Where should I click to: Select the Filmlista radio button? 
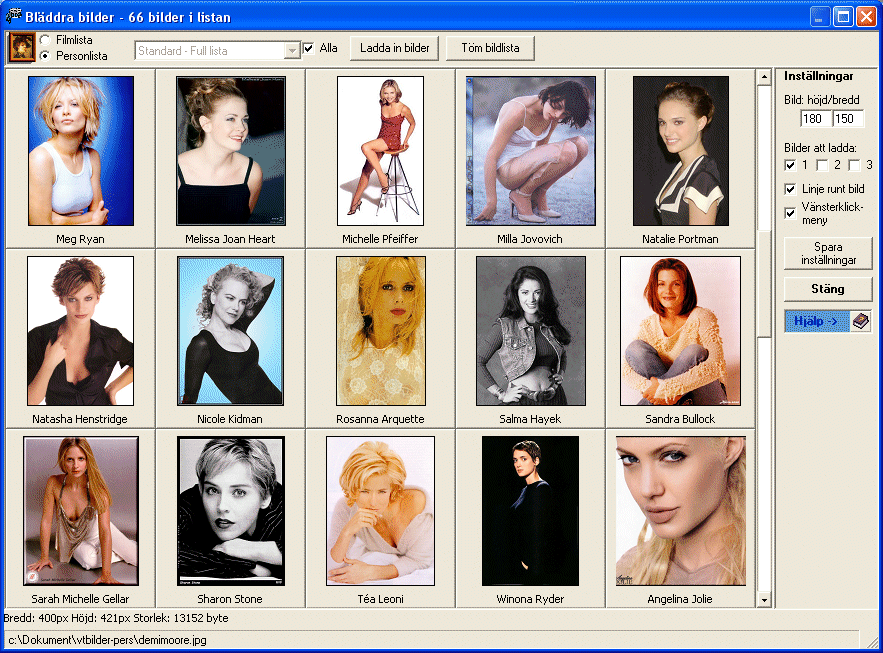pos(44,39)
